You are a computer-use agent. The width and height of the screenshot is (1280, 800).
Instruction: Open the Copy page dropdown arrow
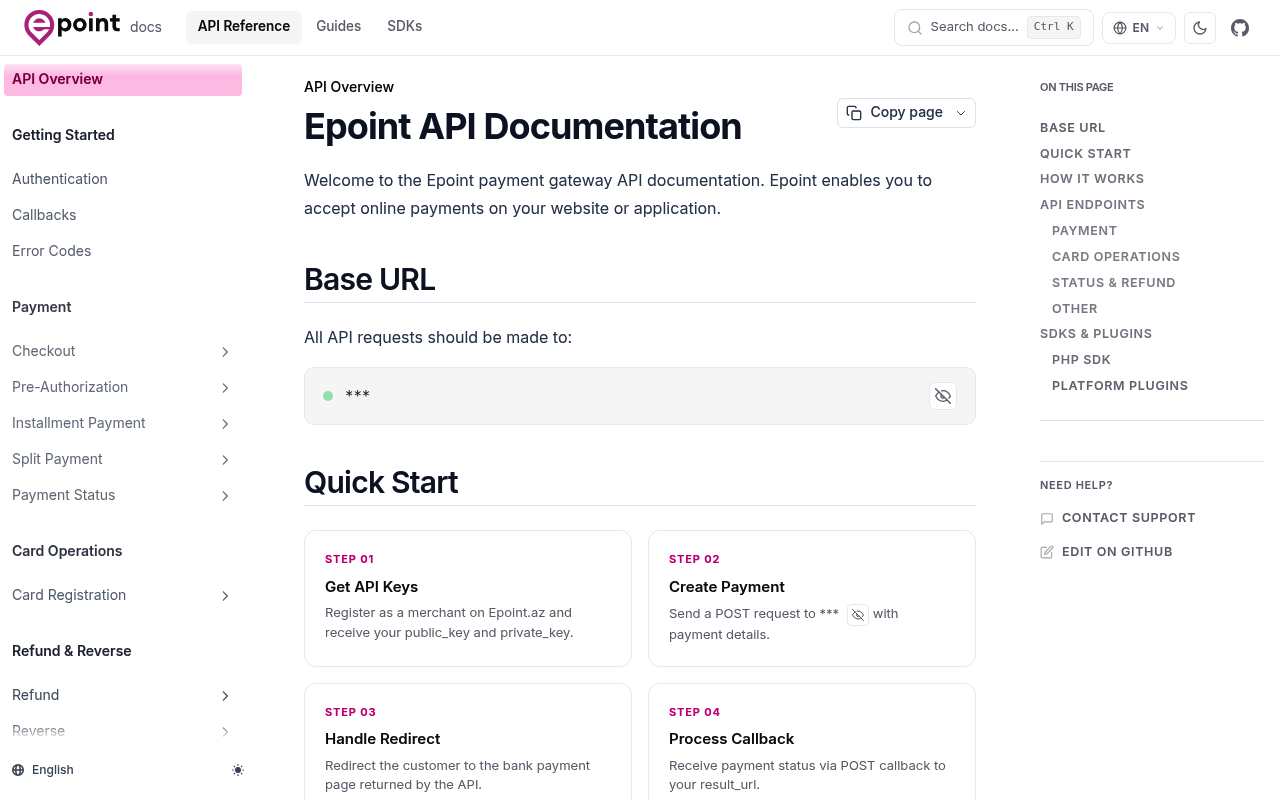point(961,113)
